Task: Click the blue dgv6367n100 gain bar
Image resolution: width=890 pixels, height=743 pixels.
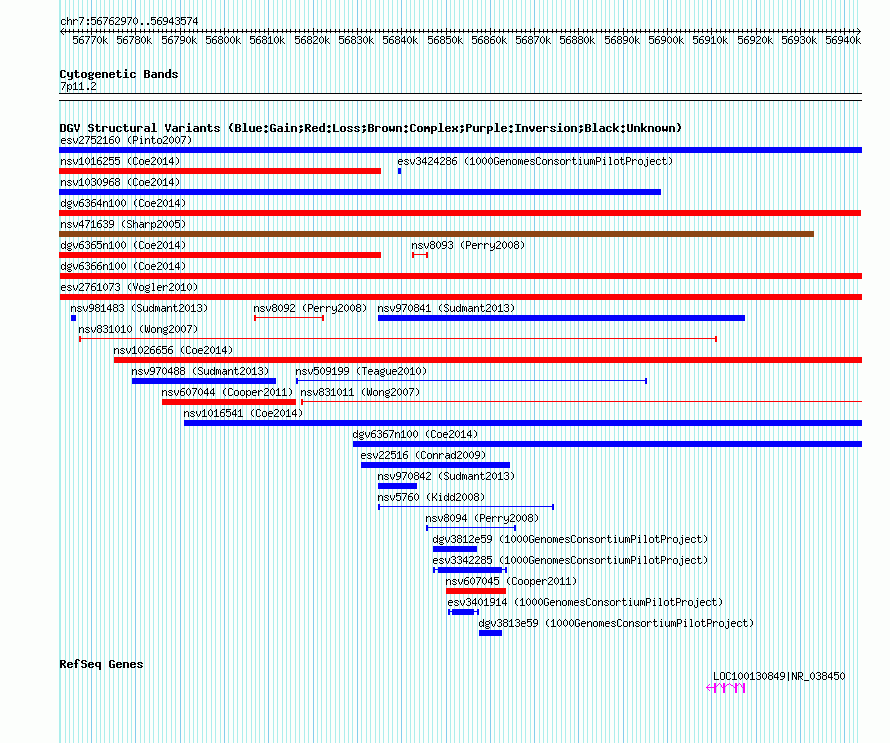Action: pyautogui.click(x=607, y=444)
